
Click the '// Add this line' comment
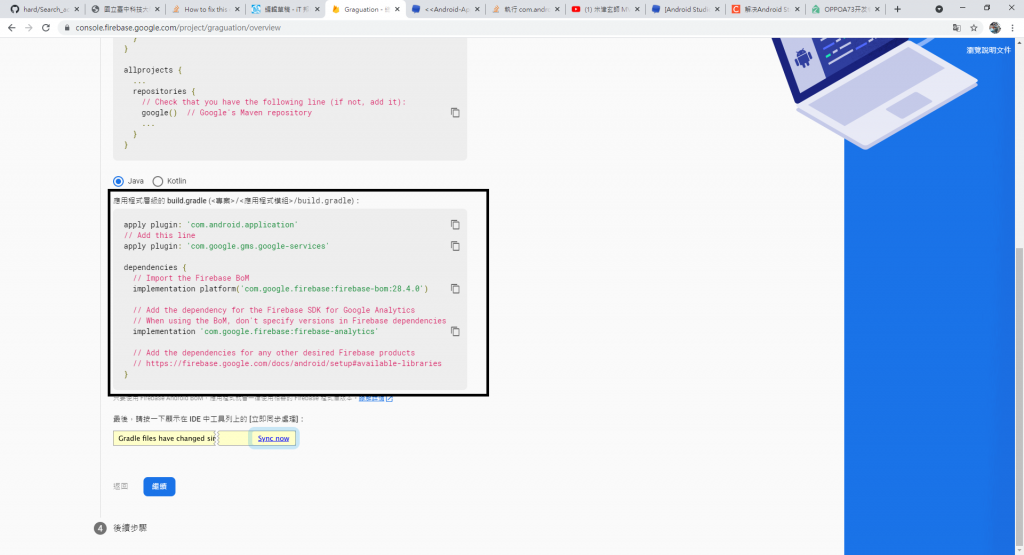(x=159, y=236)
